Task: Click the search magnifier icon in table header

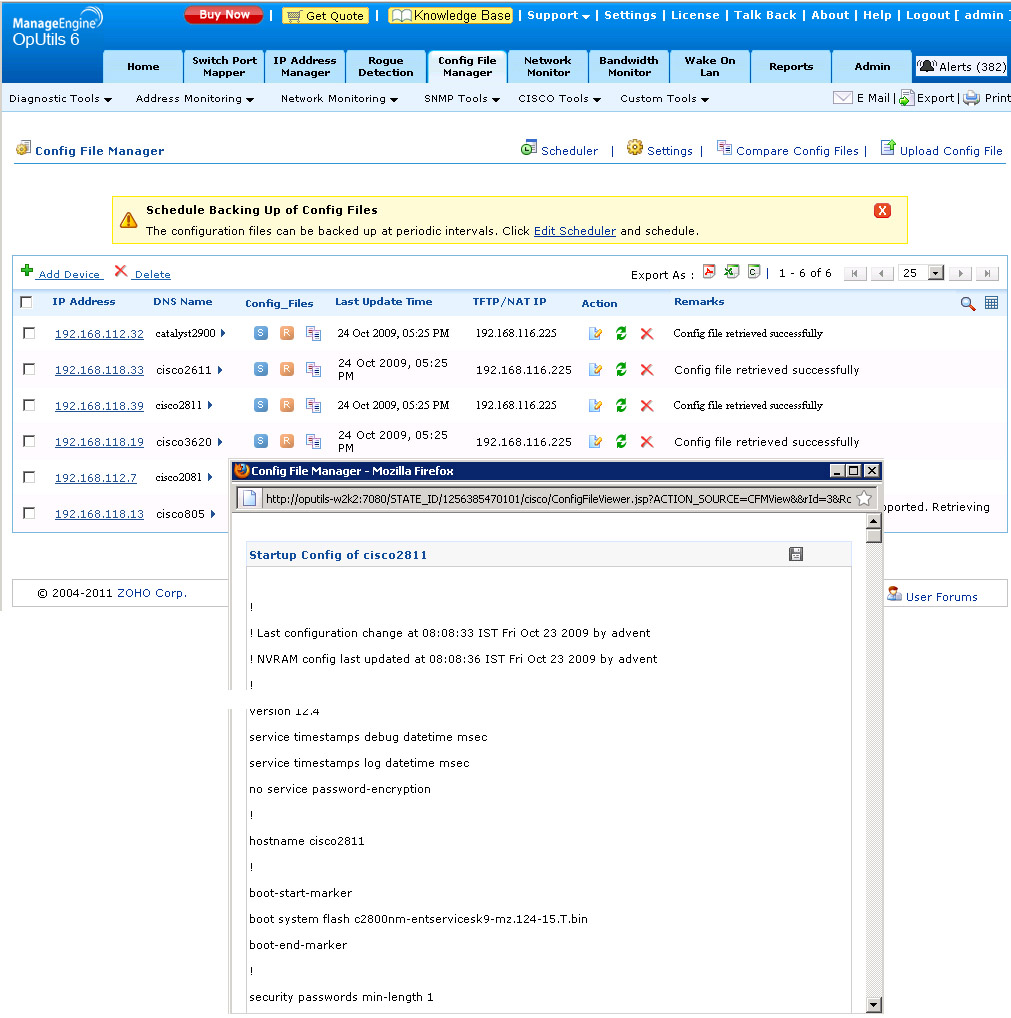Action: point(967,303)
